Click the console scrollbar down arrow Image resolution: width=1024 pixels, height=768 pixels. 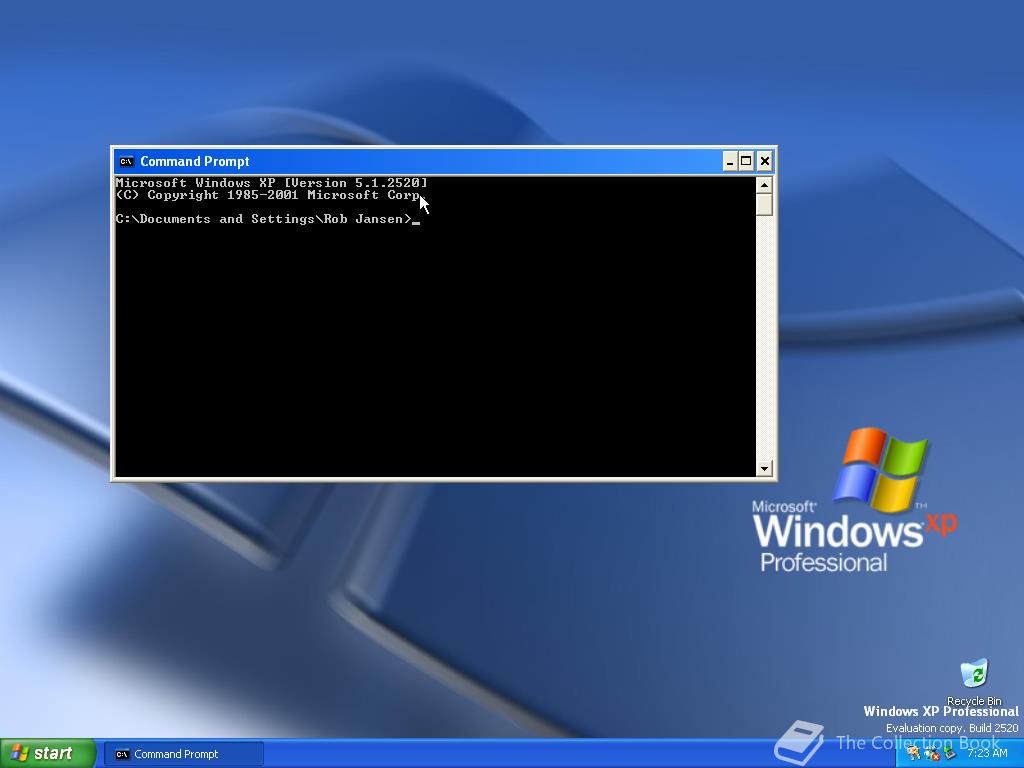tap(764, 468)
